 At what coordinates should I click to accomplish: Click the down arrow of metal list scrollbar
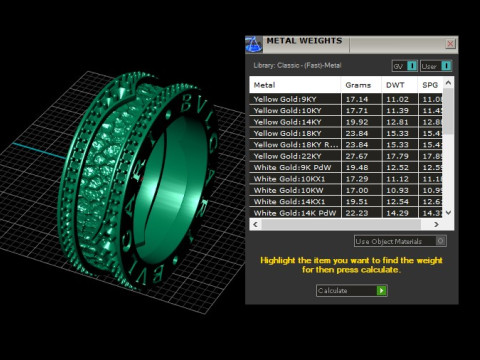click(448, 213)
